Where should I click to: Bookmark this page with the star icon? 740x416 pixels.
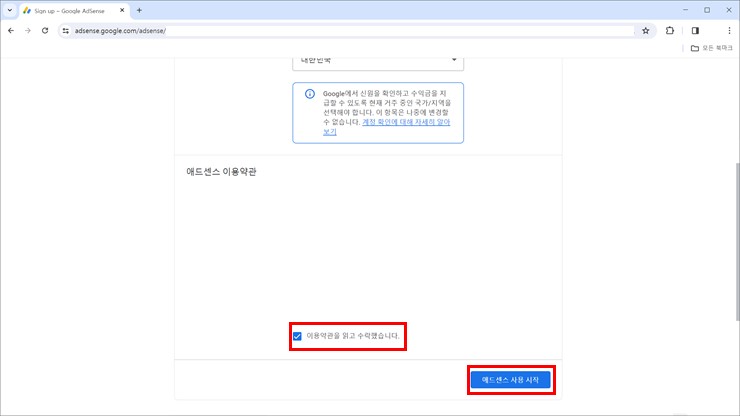pos(646,31)
